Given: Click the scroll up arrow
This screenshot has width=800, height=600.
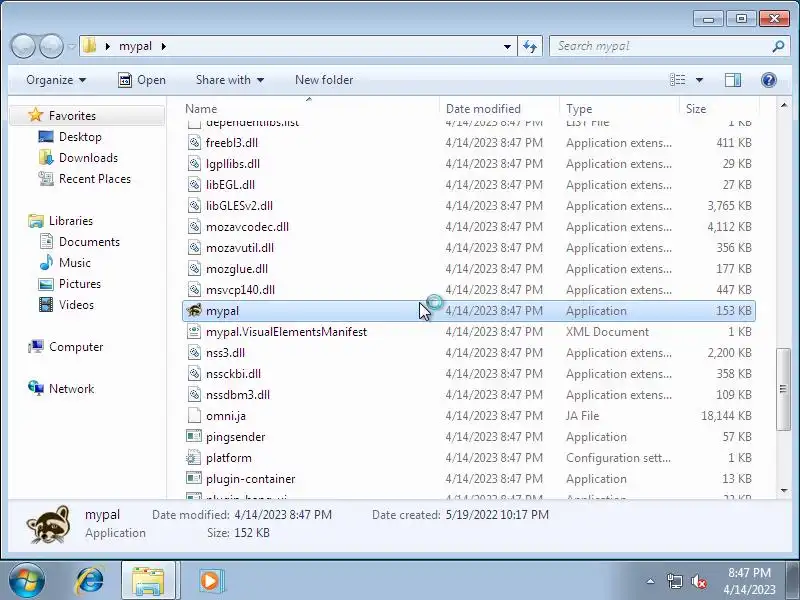Looking at the screenshot, I should tap(784, 106).
